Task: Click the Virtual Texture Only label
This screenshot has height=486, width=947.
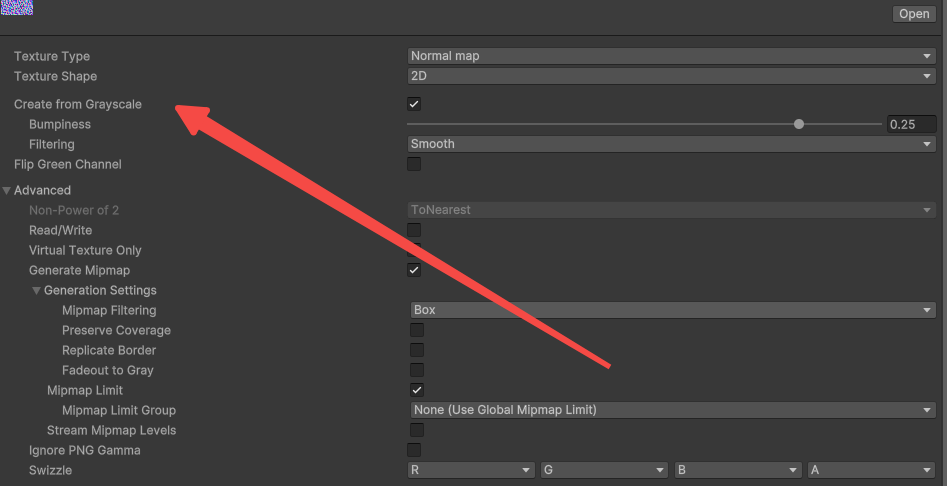Action: pos(85,250)
